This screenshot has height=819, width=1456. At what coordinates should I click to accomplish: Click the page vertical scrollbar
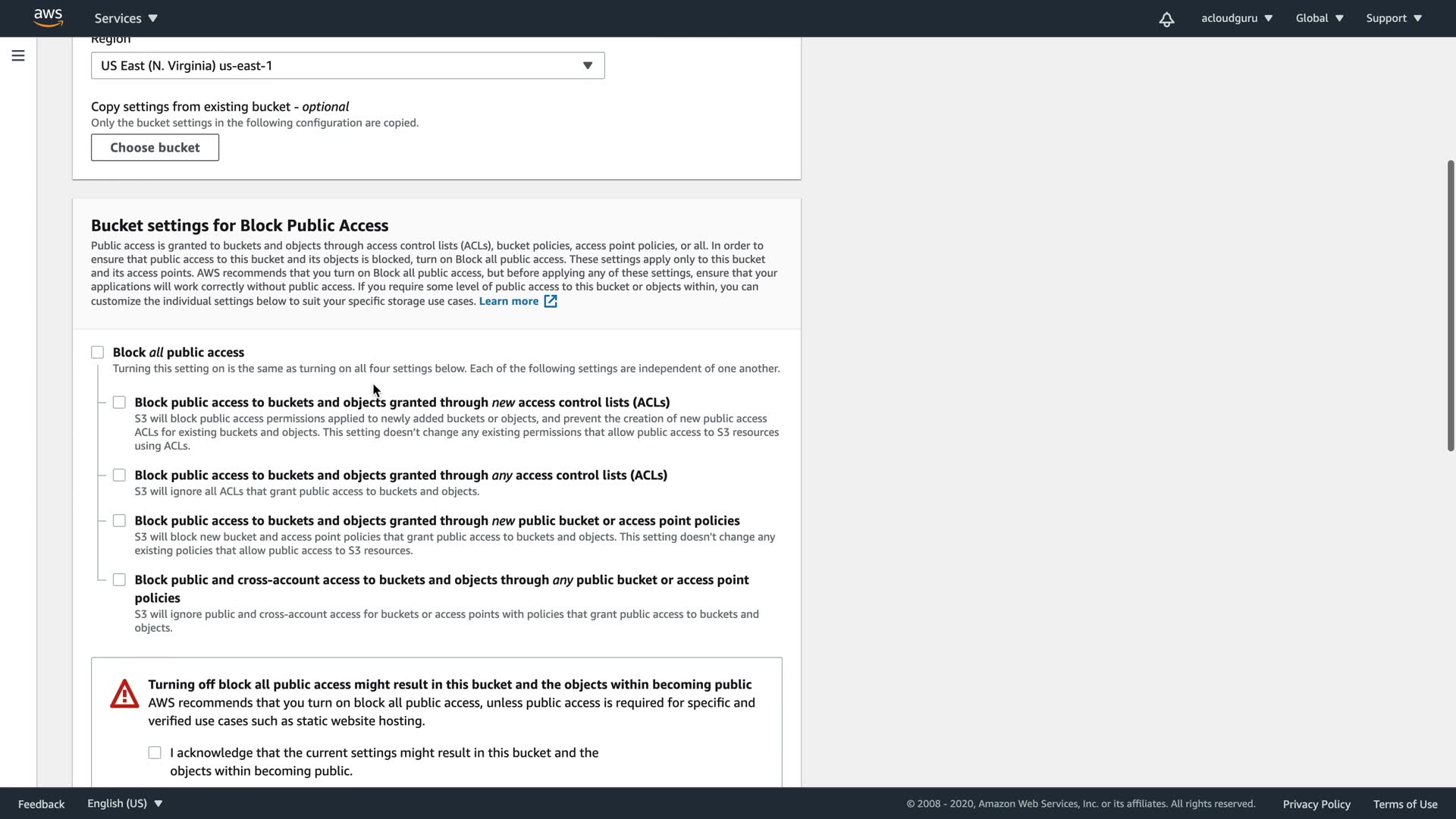coord(1451,303)
